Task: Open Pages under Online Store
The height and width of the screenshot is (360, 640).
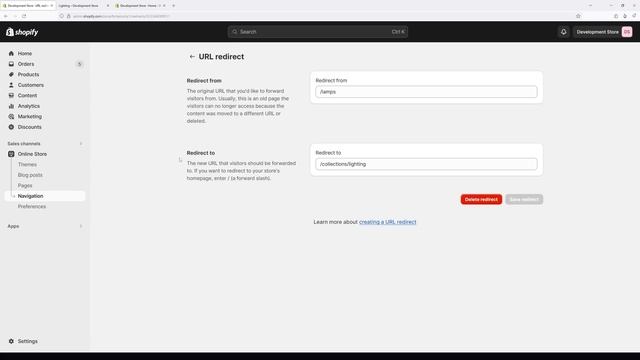Action: 25,185
